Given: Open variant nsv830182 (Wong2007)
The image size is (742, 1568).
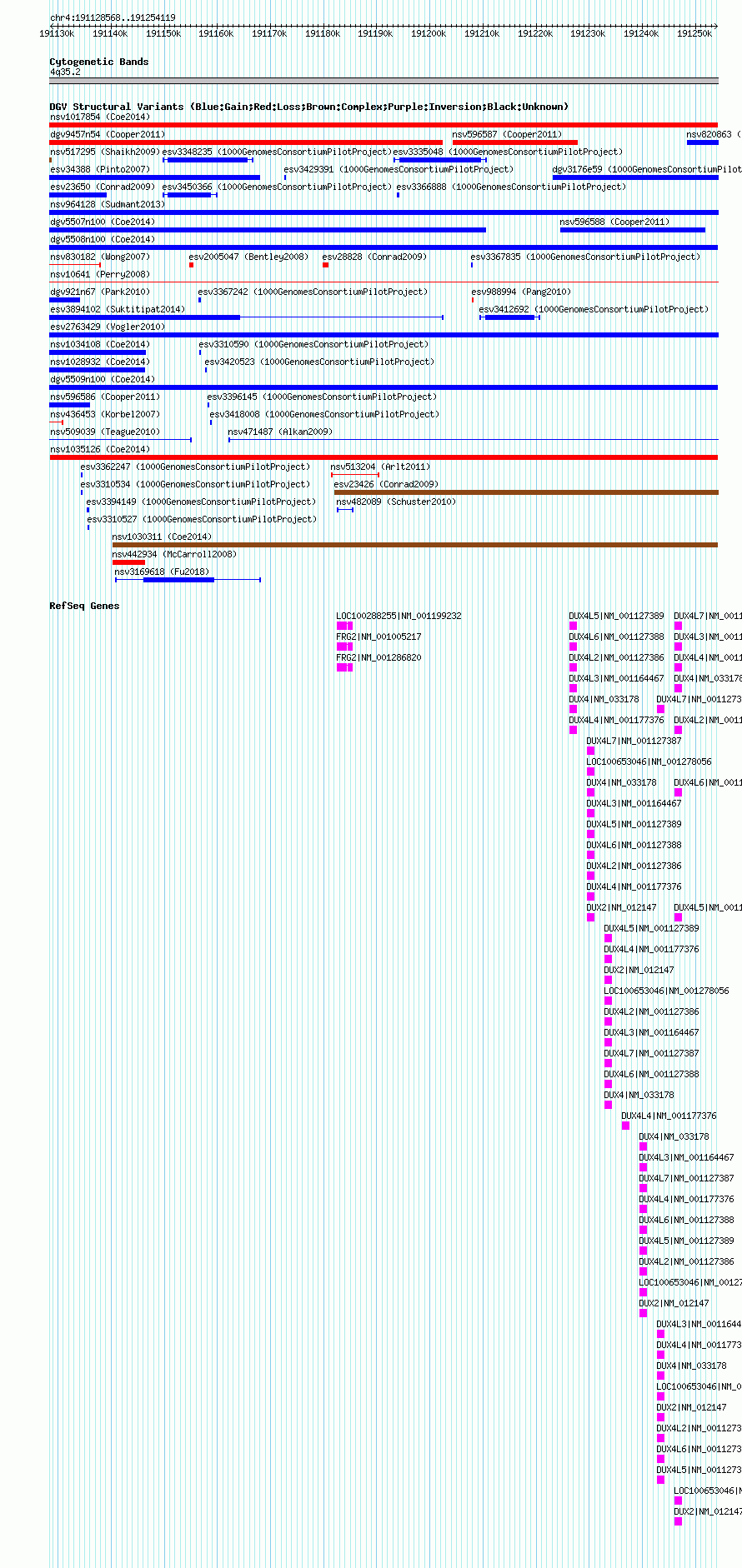Looking at the screenshot, I should tap(100, 257).
